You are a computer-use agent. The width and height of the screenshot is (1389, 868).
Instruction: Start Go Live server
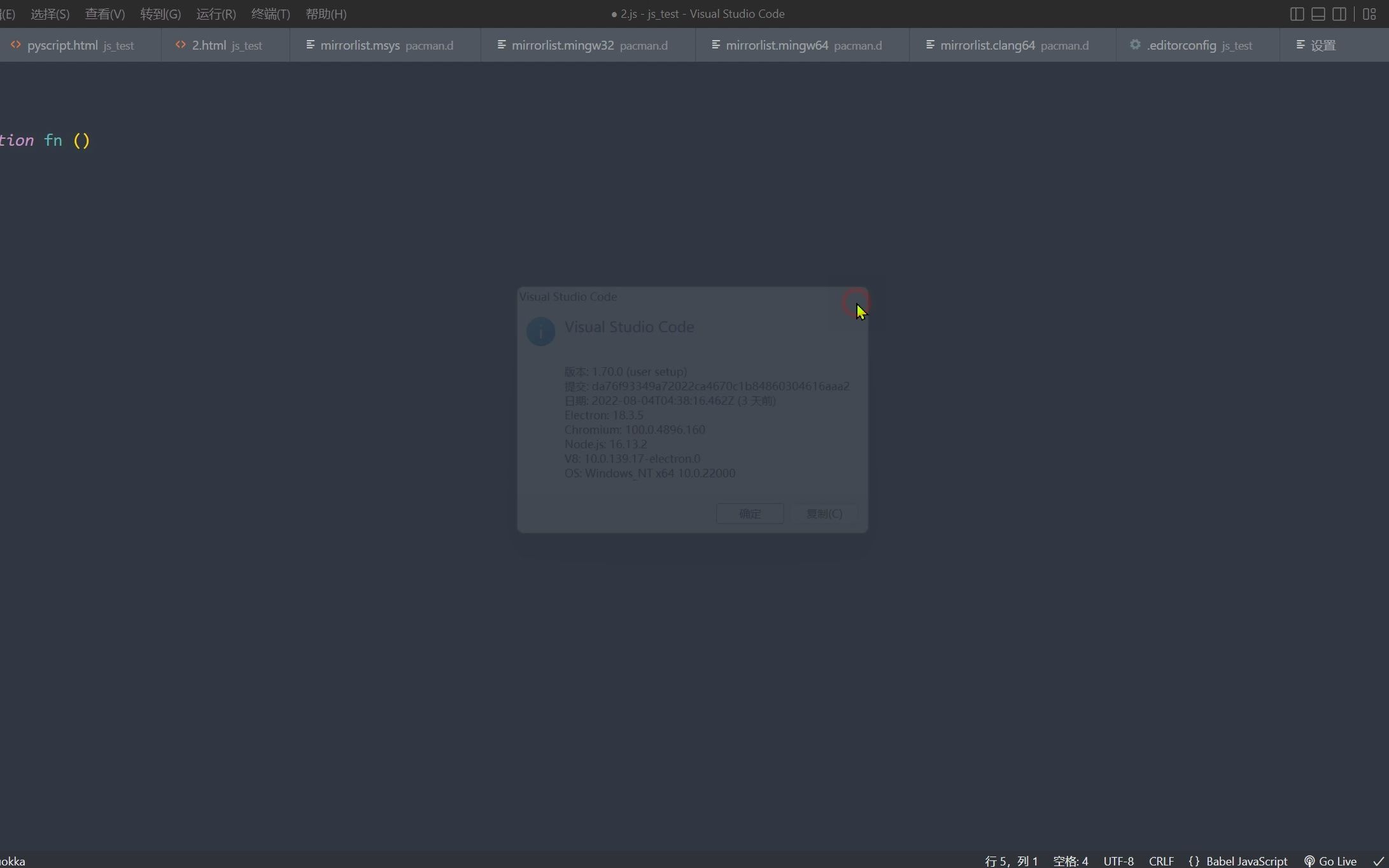(x=1330, y=861)
